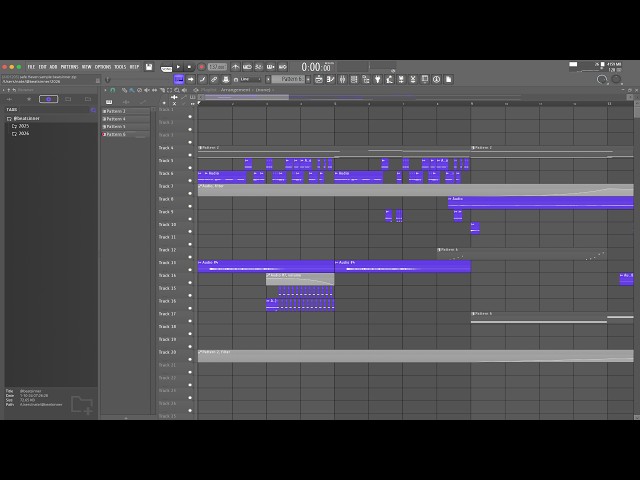Toggle countdown before recording
This screenshot has height=480, width=640.
click(x=259, y=67)
